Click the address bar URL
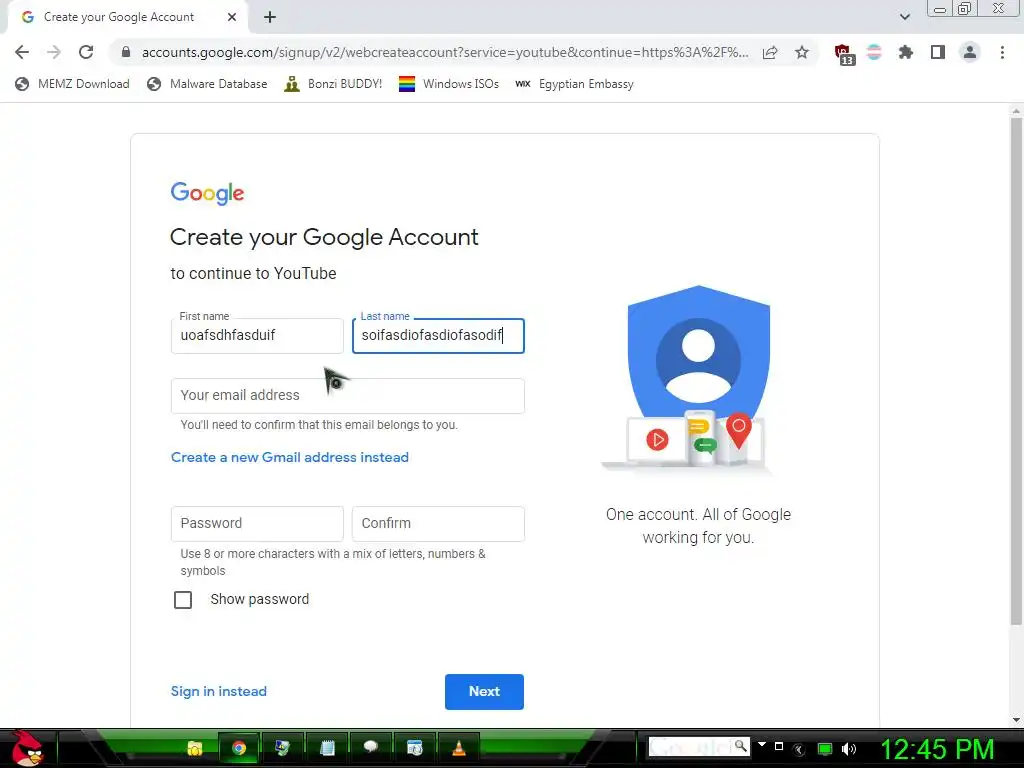 (x=445, y=52)
